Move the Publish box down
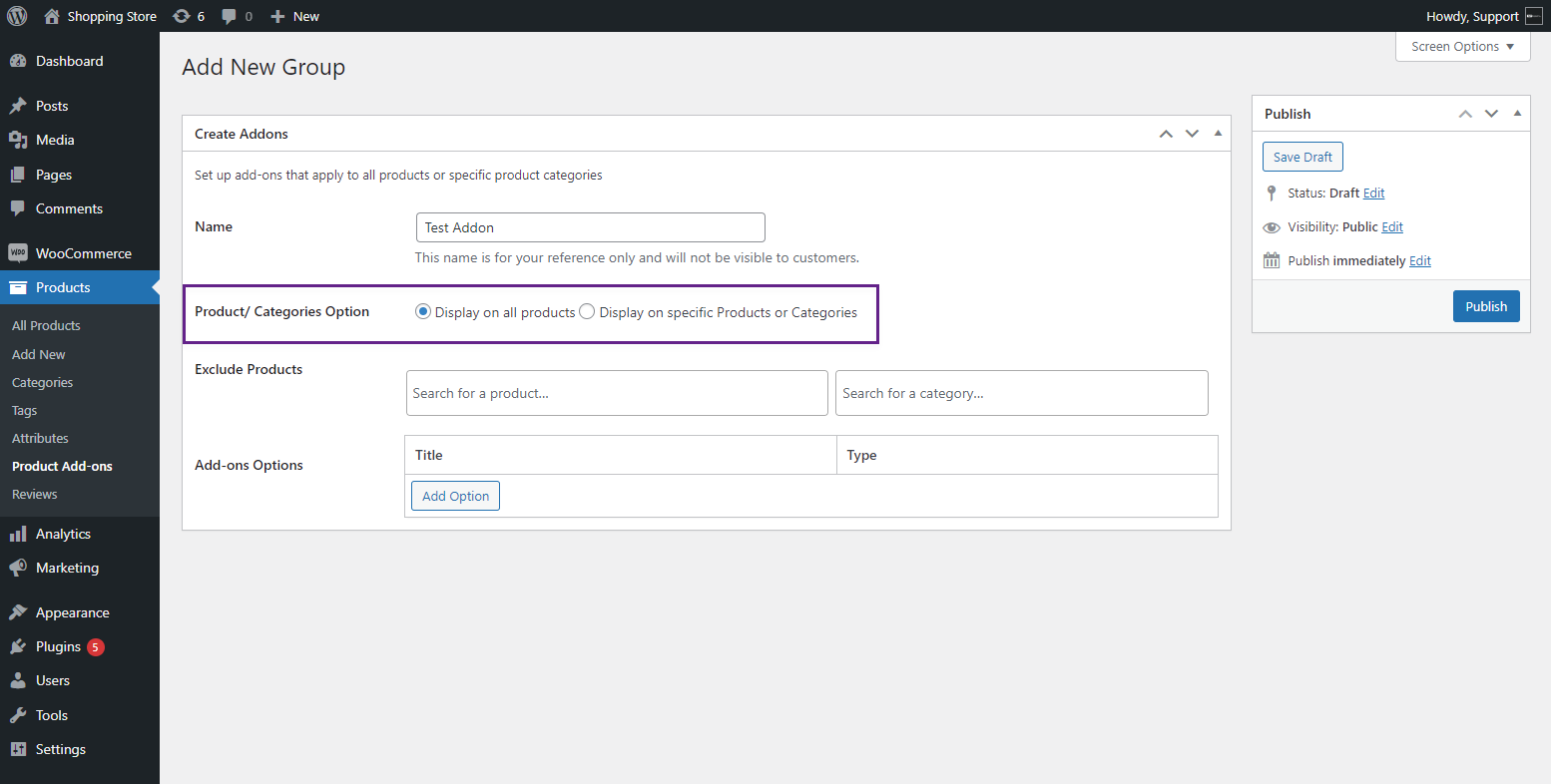Image resolution: width=1551 pixels, height=784 pixels. 1491,114
